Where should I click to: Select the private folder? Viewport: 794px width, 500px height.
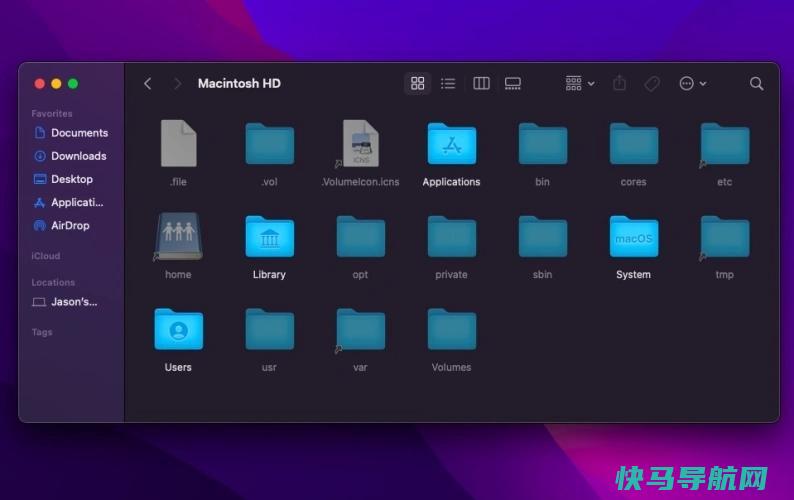[x=452, y=237]
